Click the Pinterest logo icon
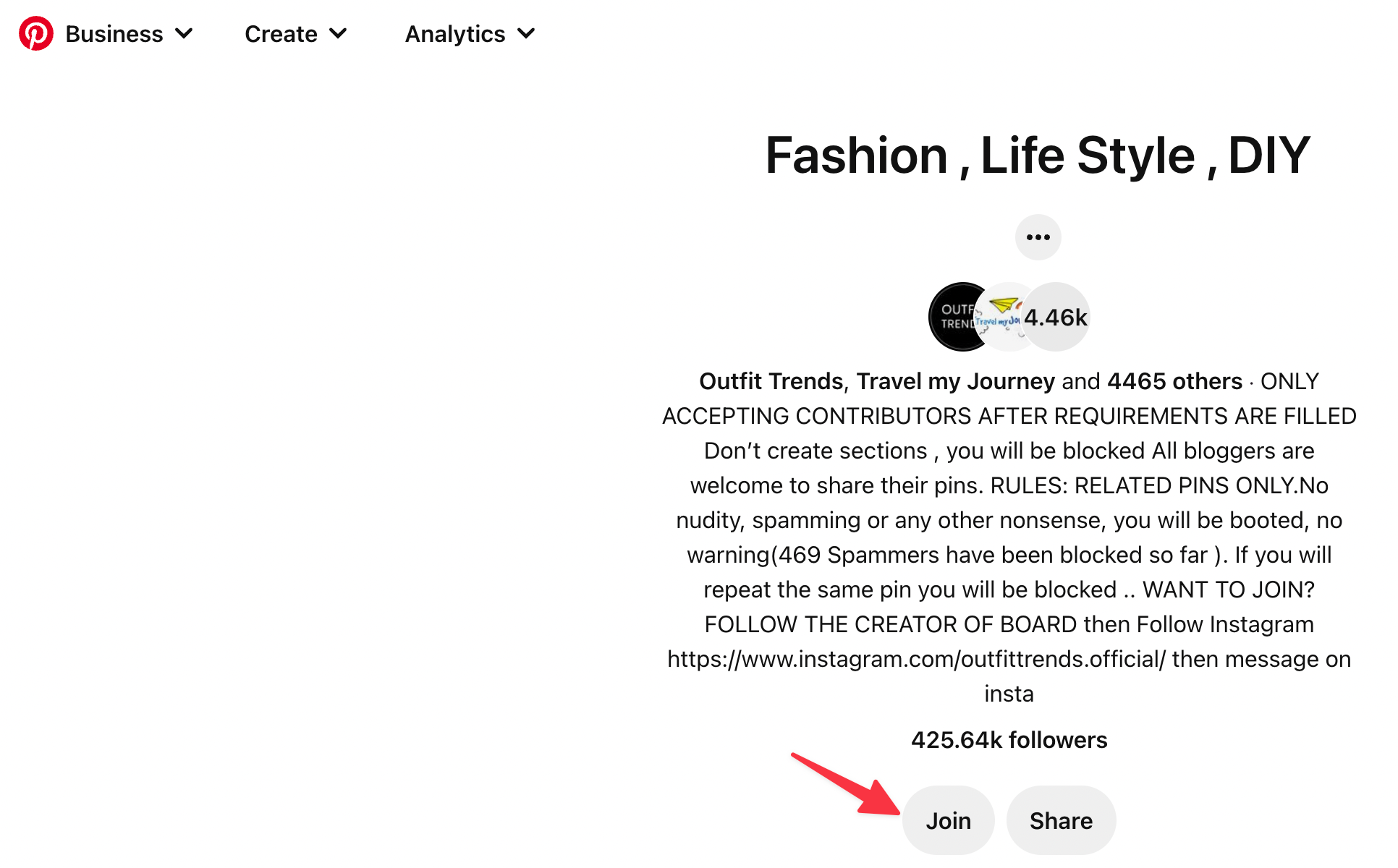Screen dimensions: 1398x868 (36, 34)
